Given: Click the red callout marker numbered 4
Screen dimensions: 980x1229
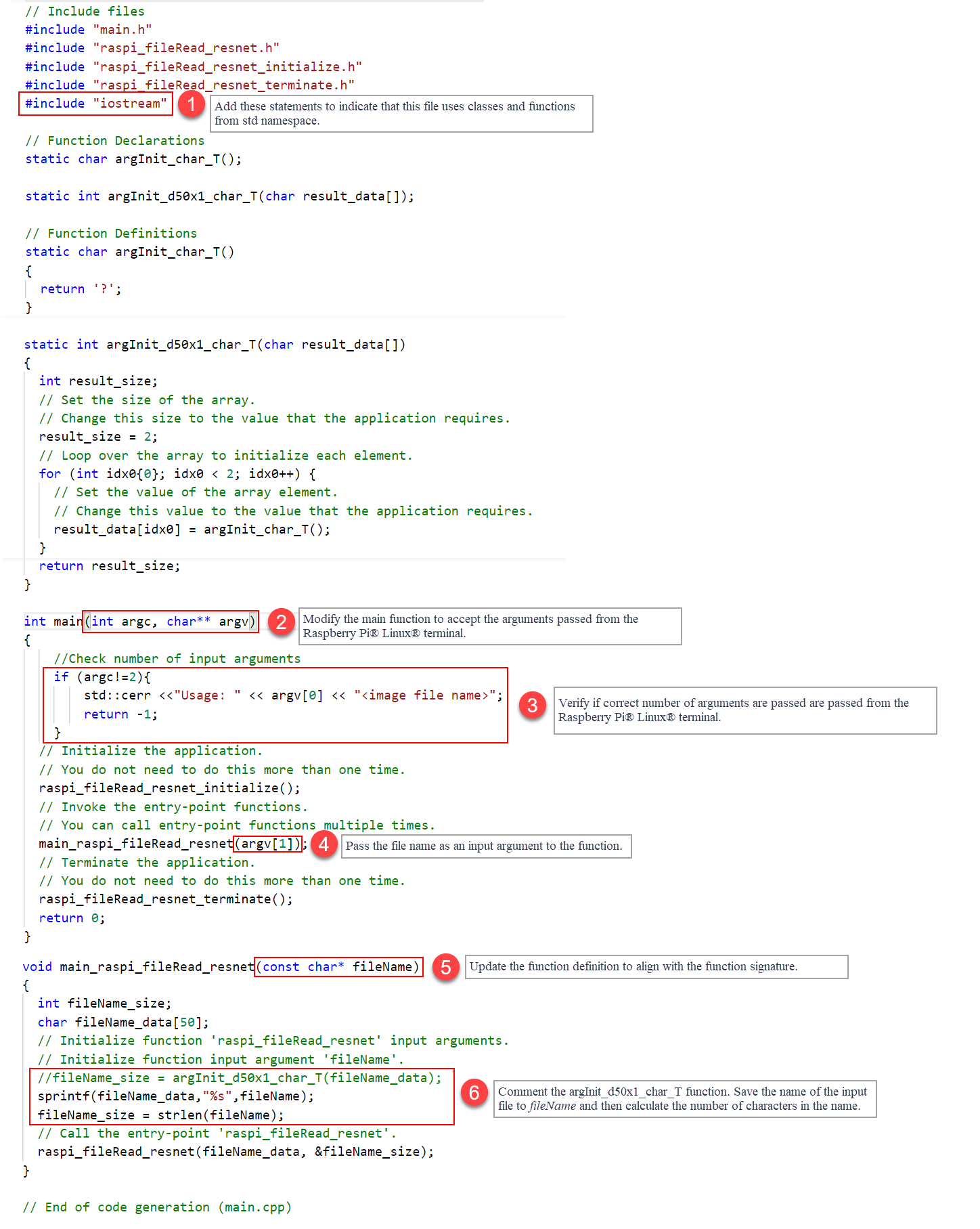Looking at the screenshot, I should tap(324, 844).
